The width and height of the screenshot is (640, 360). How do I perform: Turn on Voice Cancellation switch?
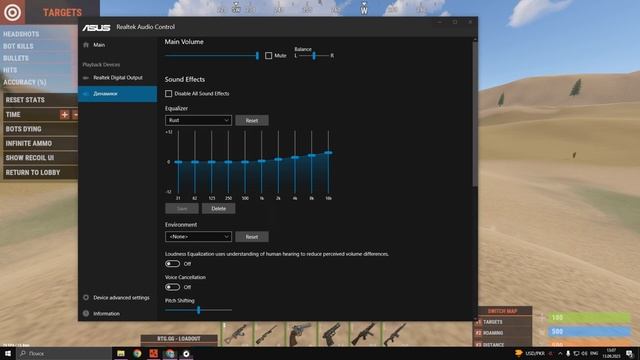tap(173, 287)
